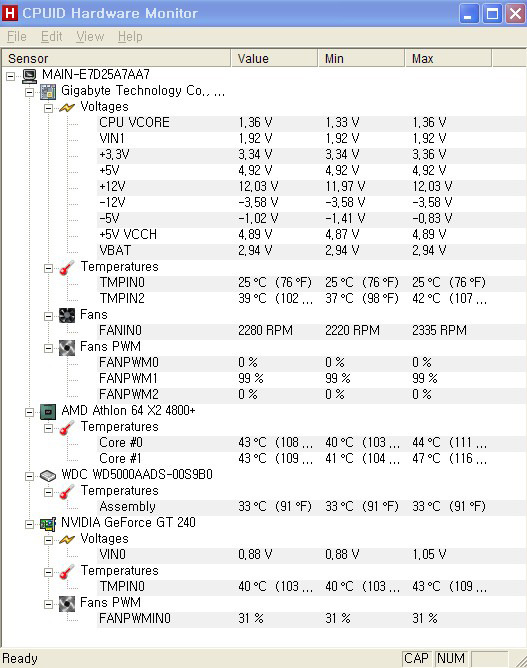Viewport: 527px width, 668px height.
Task: Open the View menu
Action: (90, 37)
